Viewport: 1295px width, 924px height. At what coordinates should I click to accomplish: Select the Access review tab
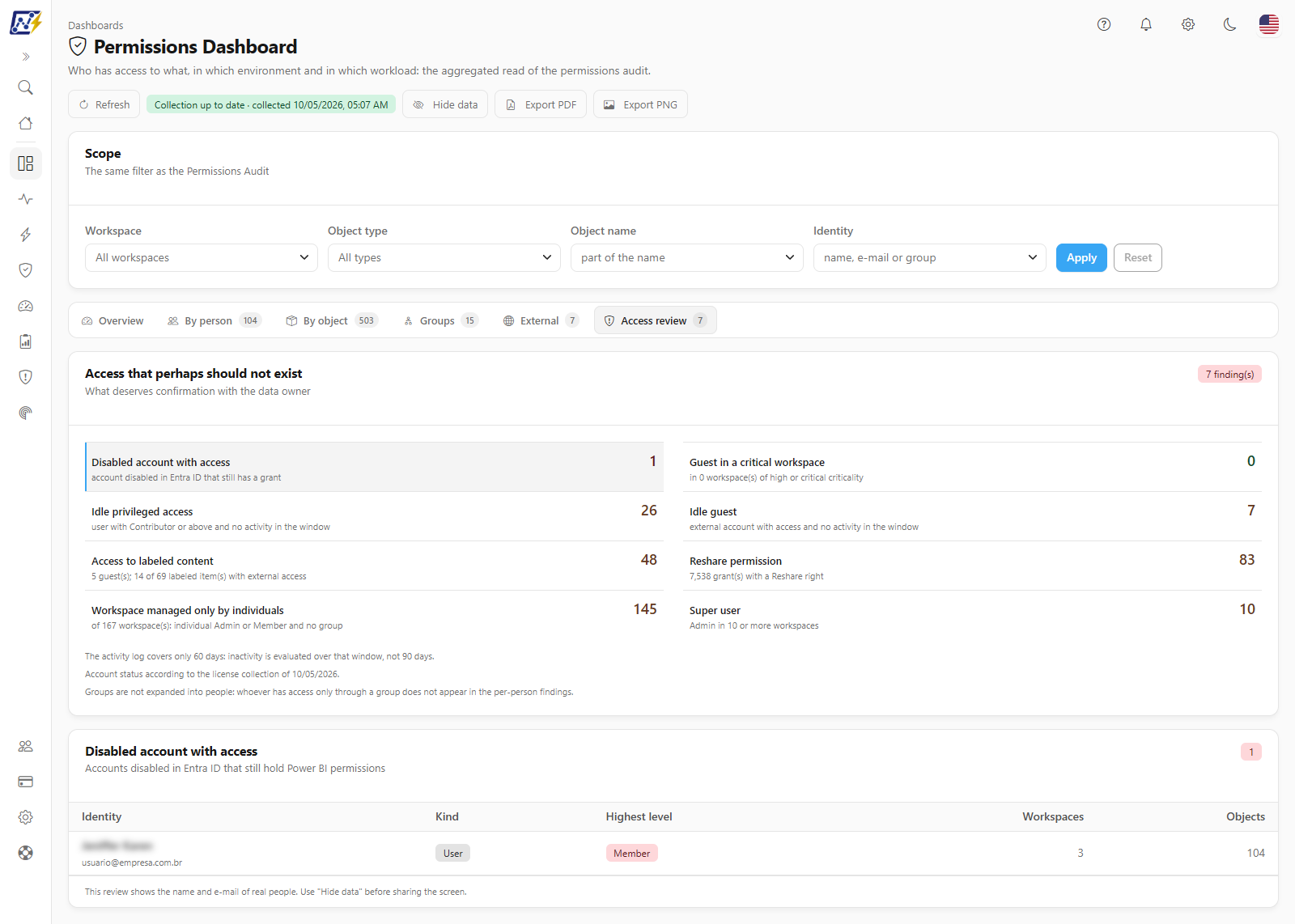[x=656, y=320]
